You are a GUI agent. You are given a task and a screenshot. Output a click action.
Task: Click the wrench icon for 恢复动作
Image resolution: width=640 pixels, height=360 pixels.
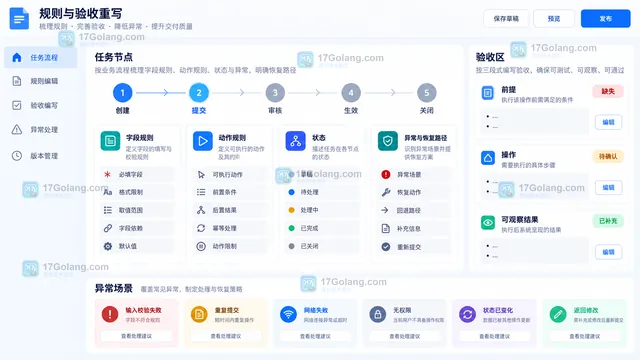(386, 192)
